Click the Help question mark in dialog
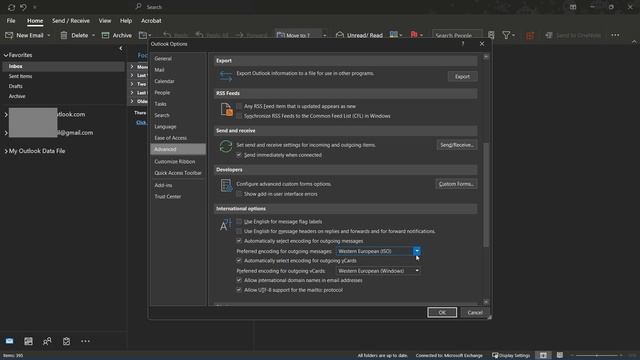640x360 pixels. click(463, 44)
